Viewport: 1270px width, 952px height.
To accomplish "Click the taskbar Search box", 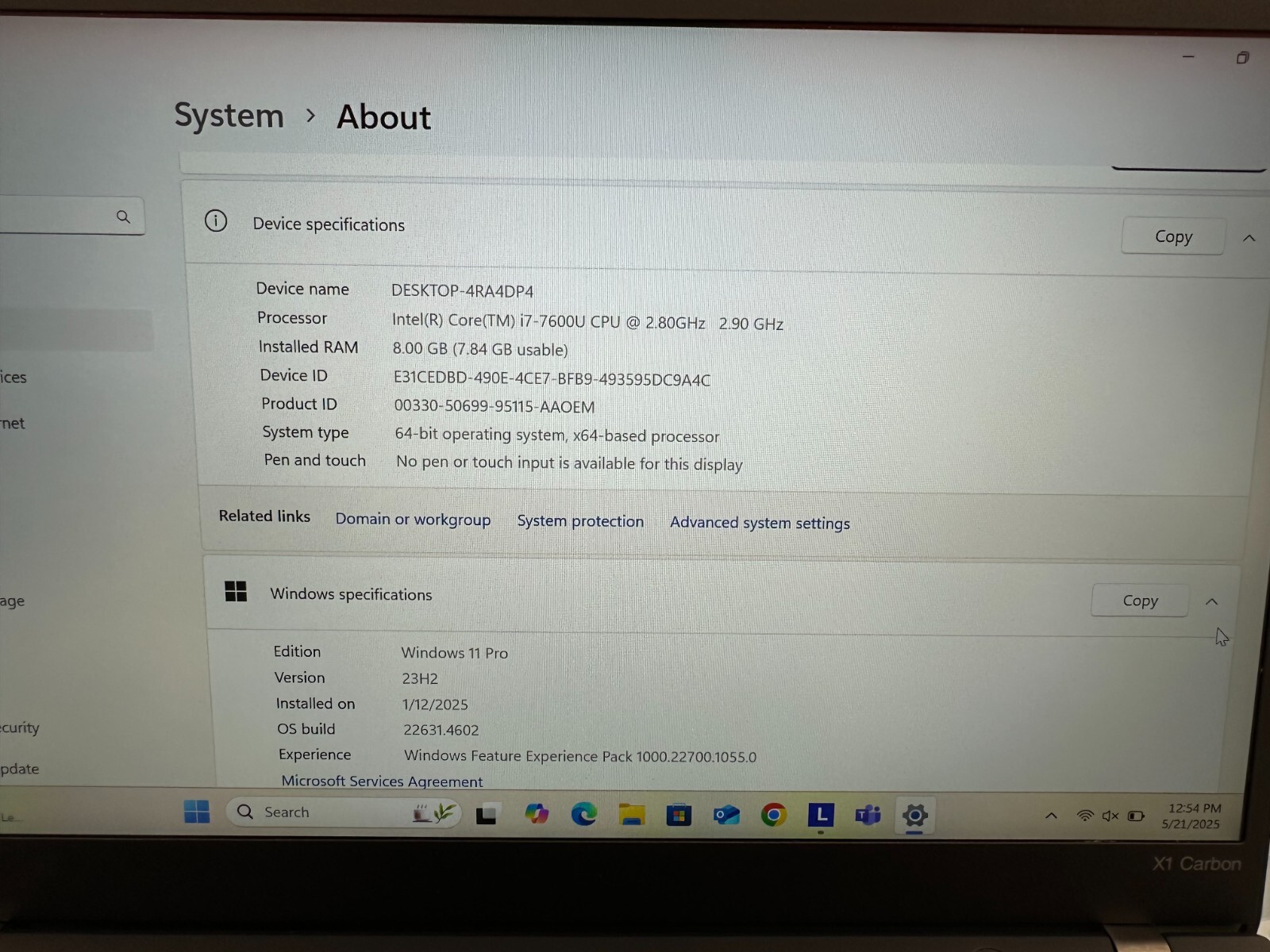I will 344,812.
